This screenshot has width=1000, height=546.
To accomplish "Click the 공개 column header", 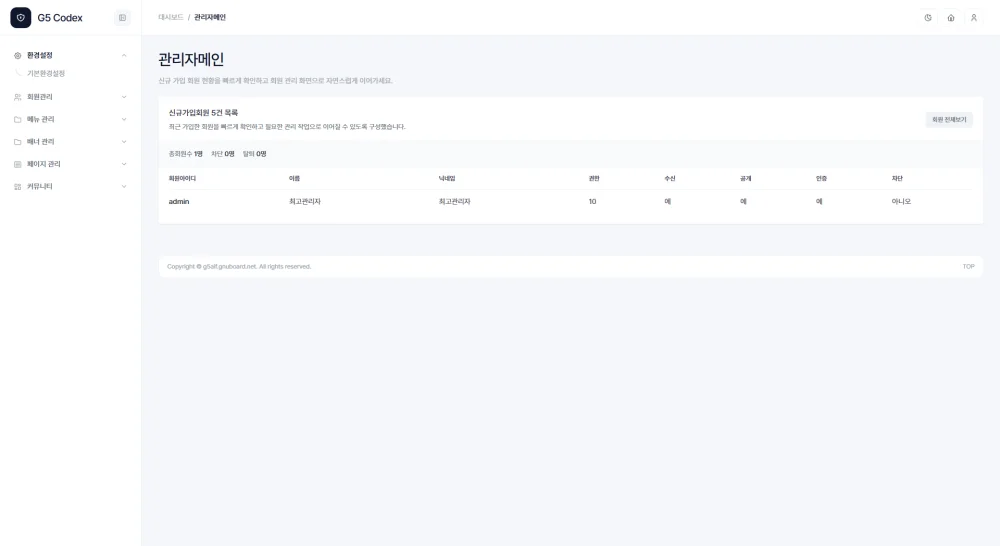I will (745, 179).
